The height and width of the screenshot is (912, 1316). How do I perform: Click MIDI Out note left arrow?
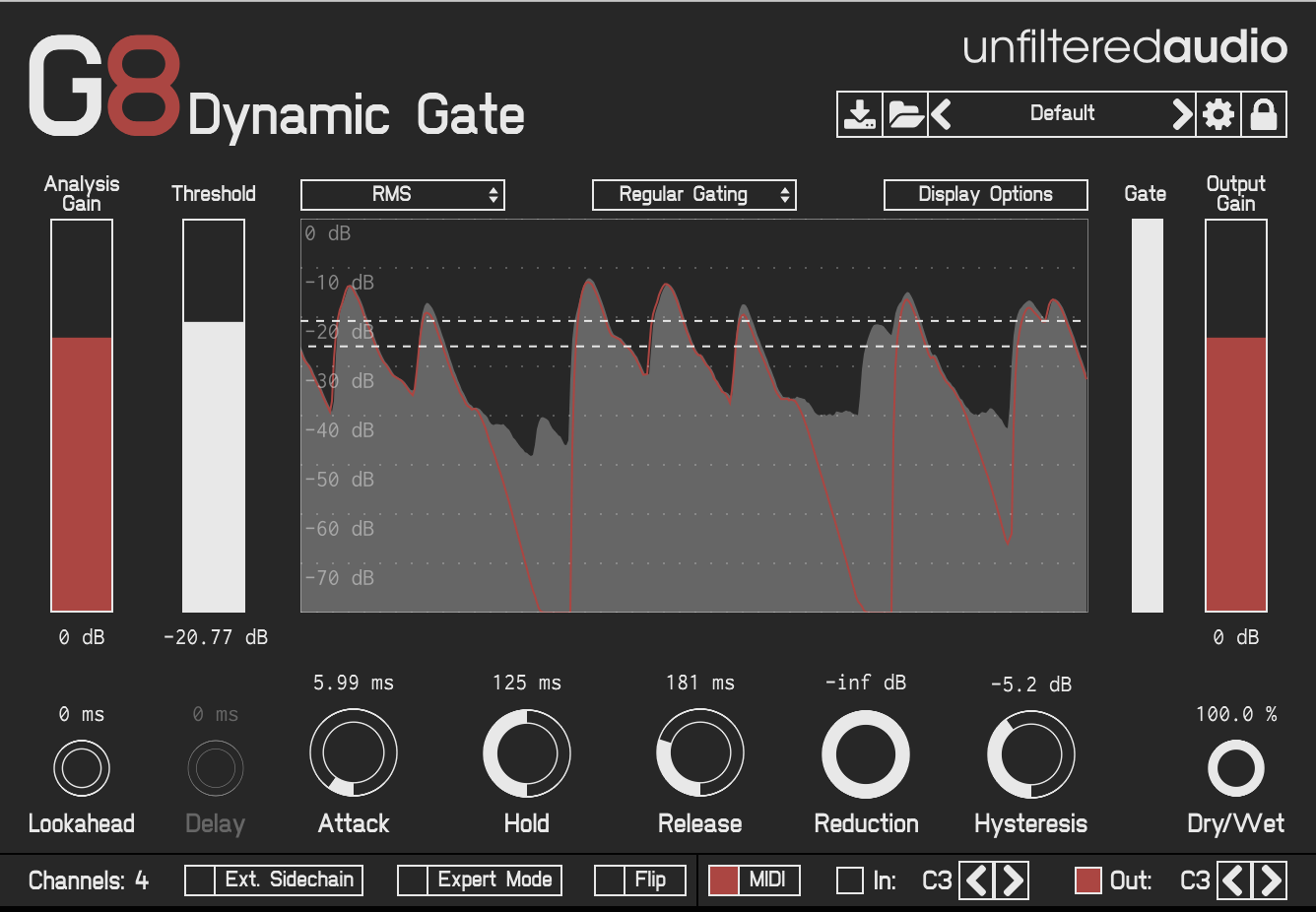click(1234, 880)
